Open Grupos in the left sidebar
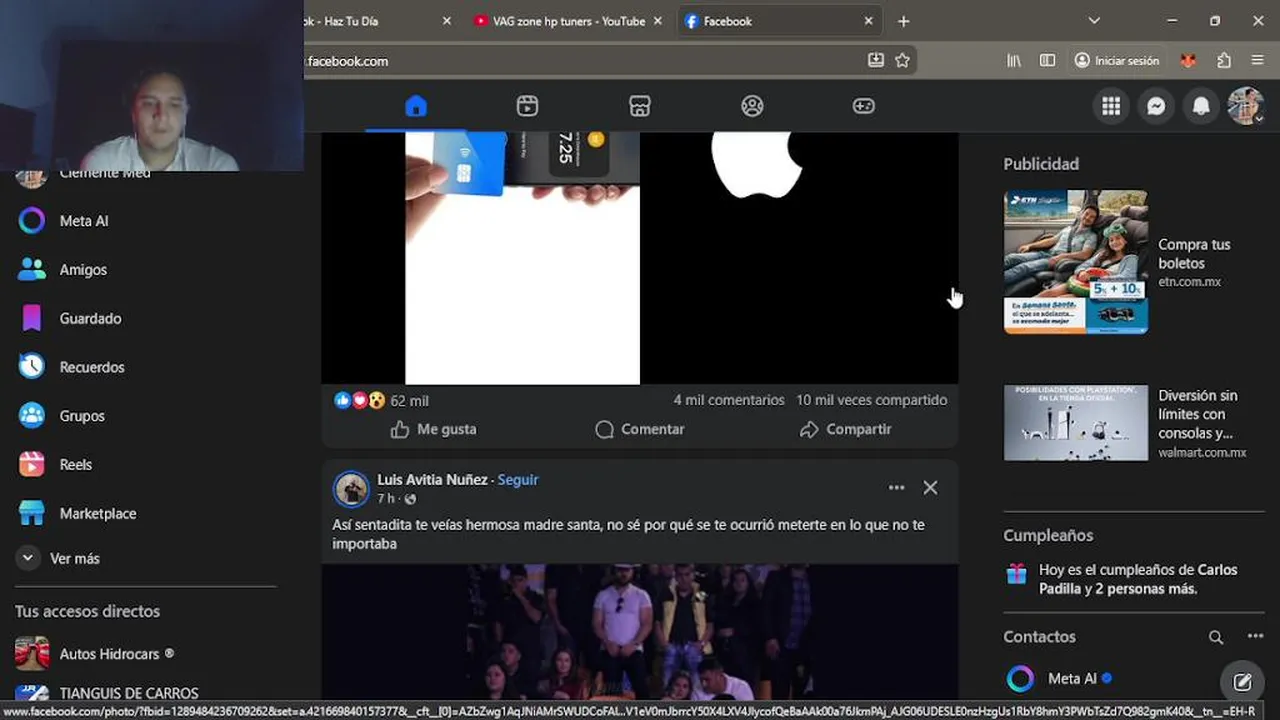Image resolution: width=1280 pixels, height=720 pixels. tap(148, 416)
